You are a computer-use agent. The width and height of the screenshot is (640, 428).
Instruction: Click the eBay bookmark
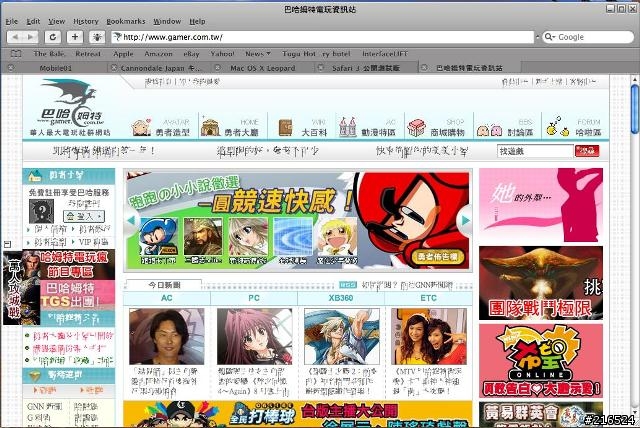tap(191, 53)
